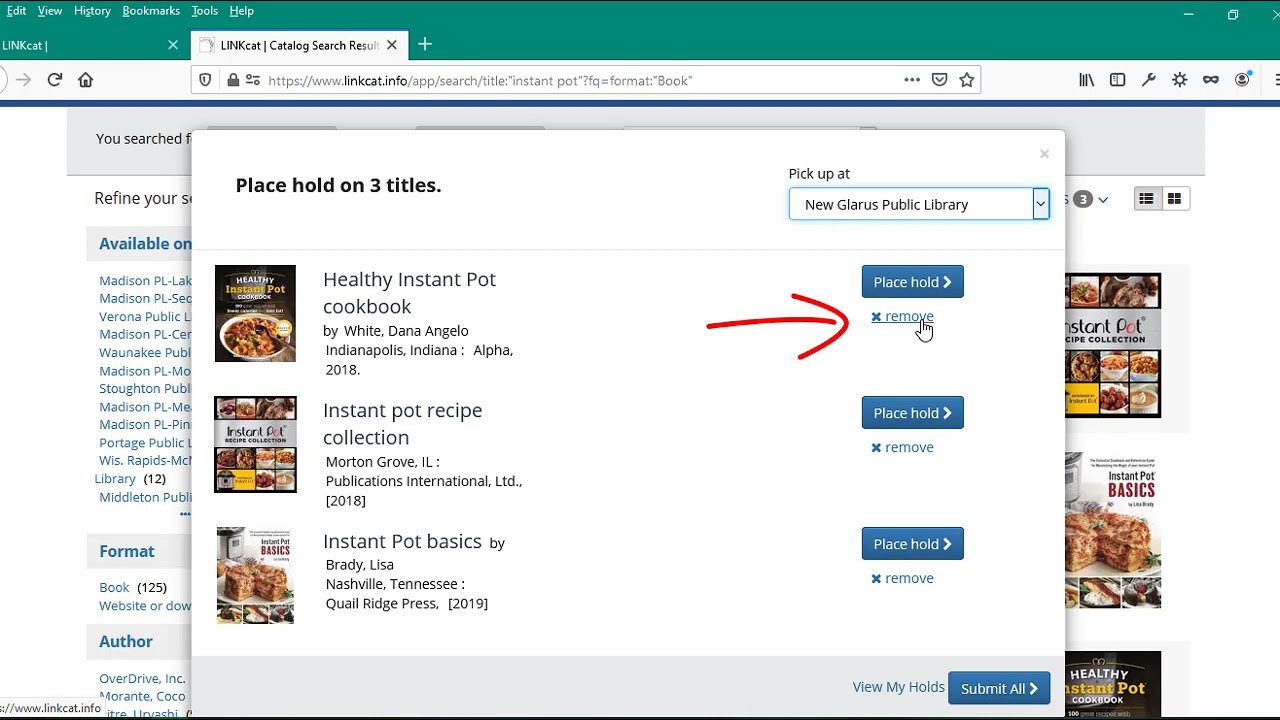Open a new browser tab
The width and height of the screenshot is (1280, 720).
(x=425, y=44)
